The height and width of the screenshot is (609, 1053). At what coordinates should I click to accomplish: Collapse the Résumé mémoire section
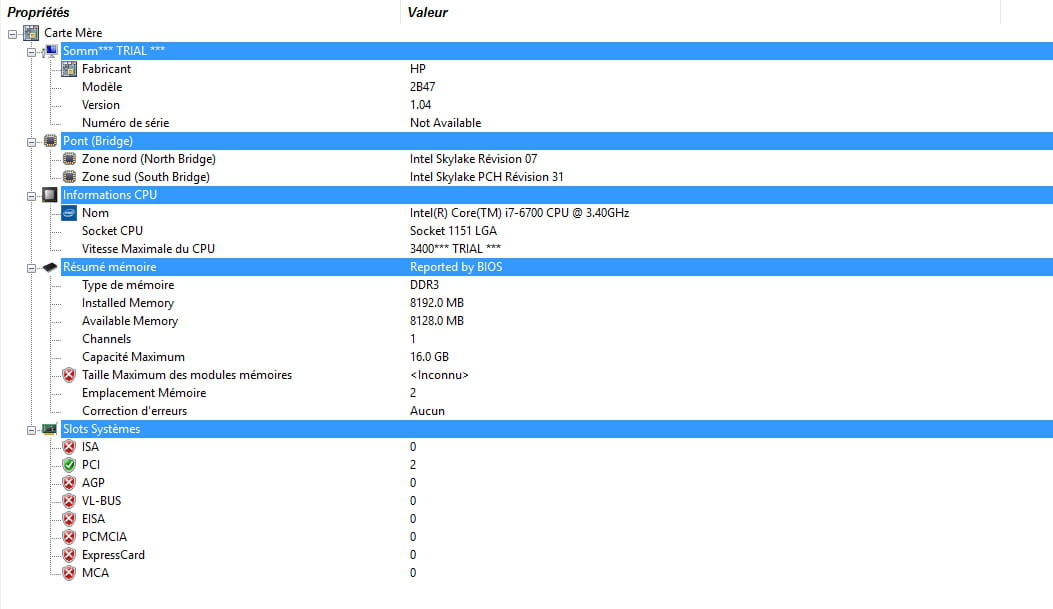click(31, 268)
